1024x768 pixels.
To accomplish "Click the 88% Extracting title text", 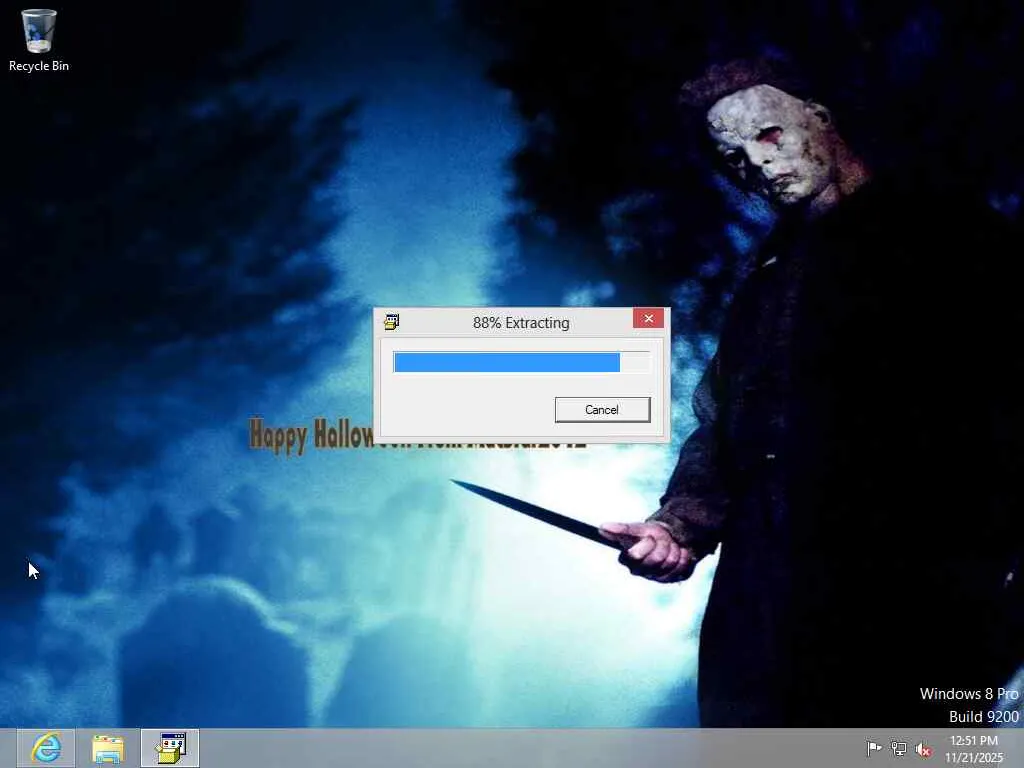I will point(521,323).
